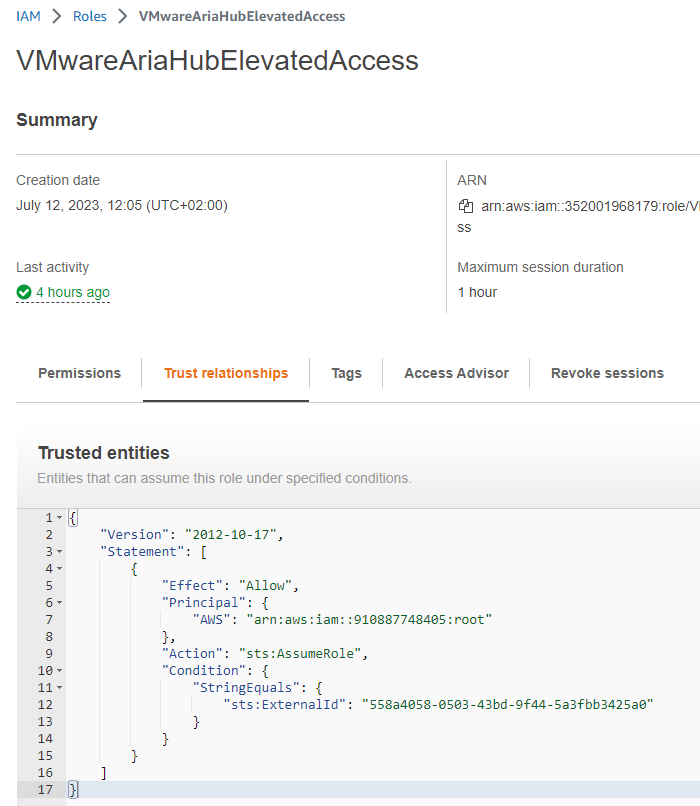Click the "2012-10-17" version string

tap(230, 535)
